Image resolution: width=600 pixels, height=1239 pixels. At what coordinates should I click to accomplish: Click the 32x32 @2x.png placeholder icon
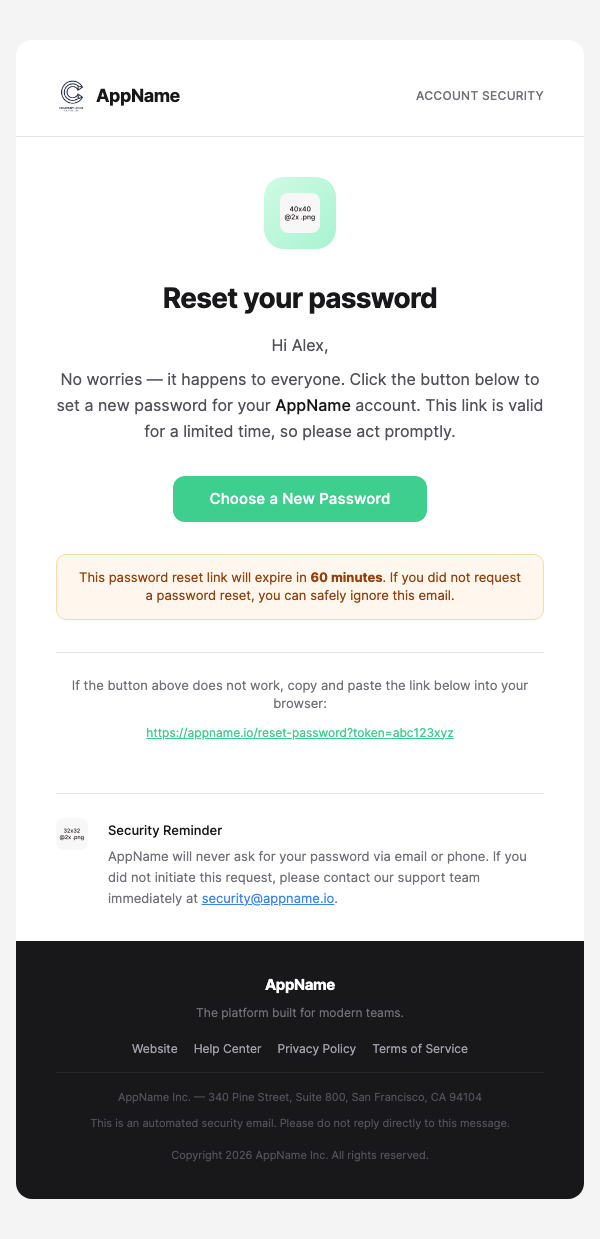[x=71, y=833]
